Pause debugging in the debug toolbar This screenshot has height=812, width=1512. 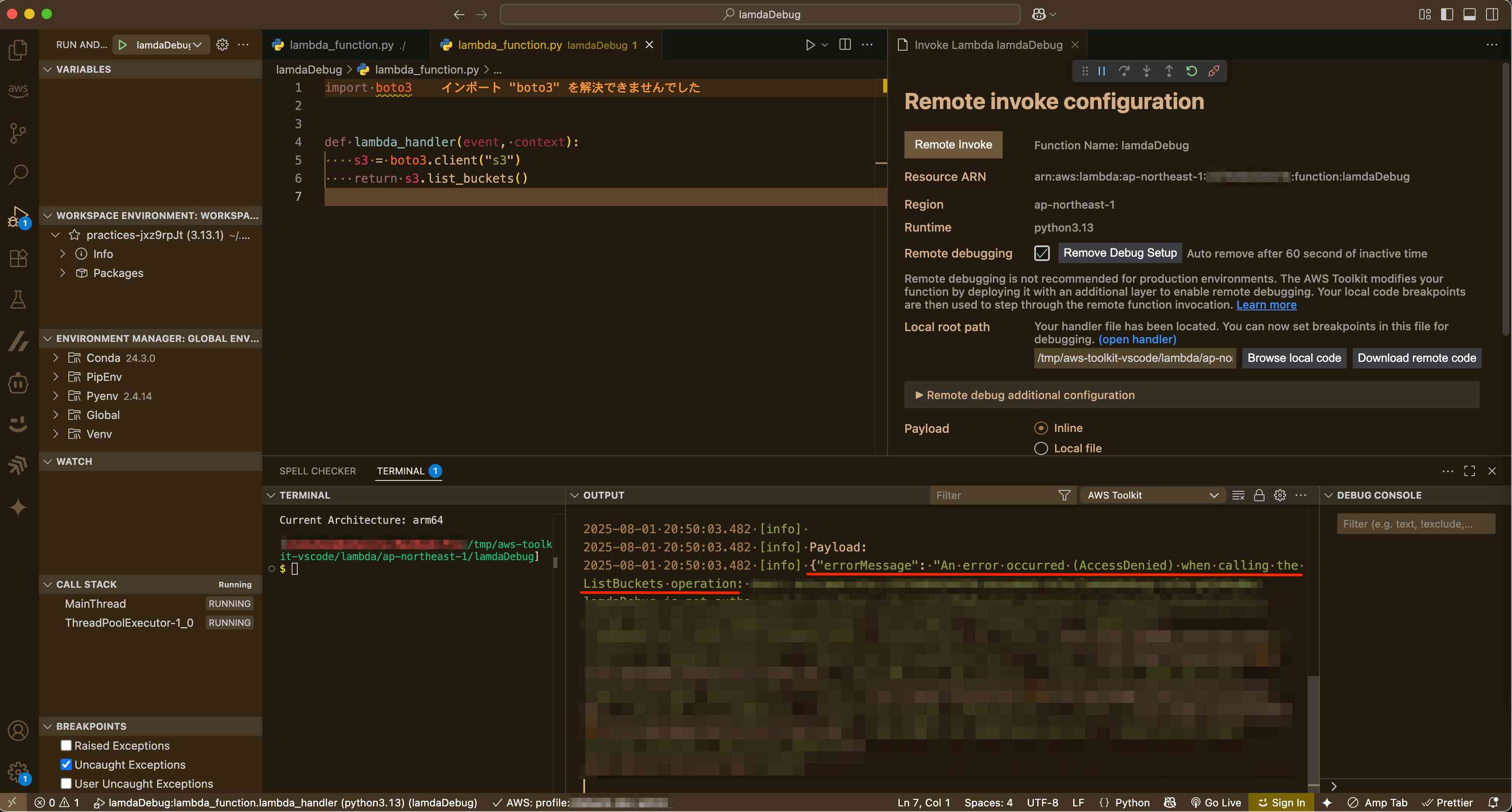[x=1102, y=71]
